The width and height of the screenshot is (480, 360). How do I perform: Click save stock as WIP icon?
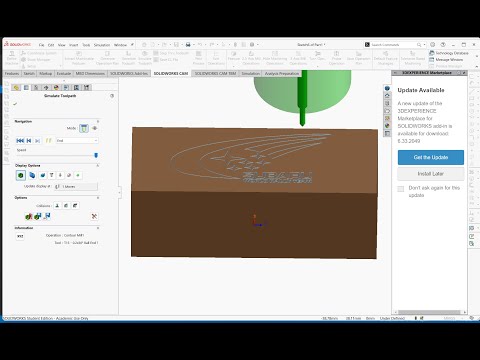(x=38, y=217)
